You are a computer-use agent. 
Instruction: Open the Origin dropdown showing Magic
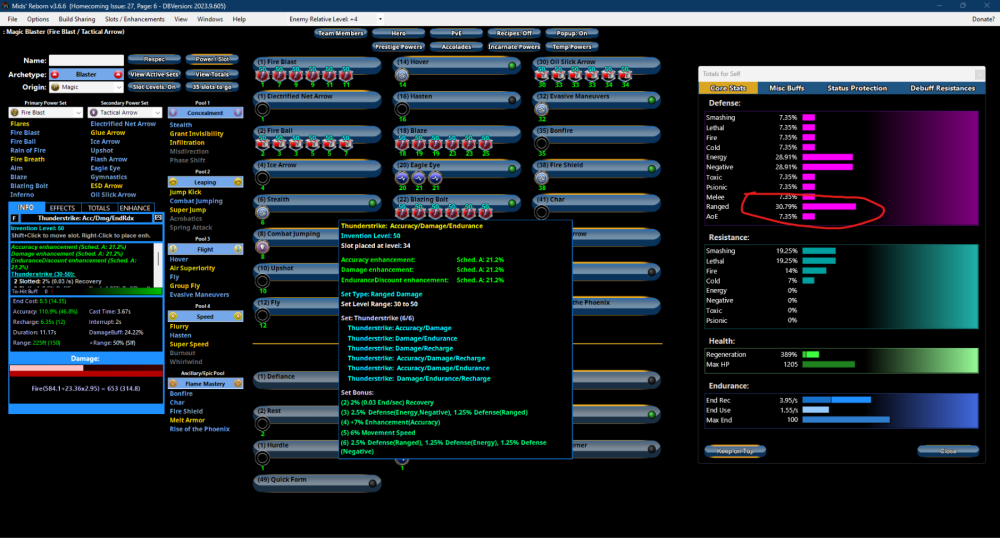click(89, 88)
